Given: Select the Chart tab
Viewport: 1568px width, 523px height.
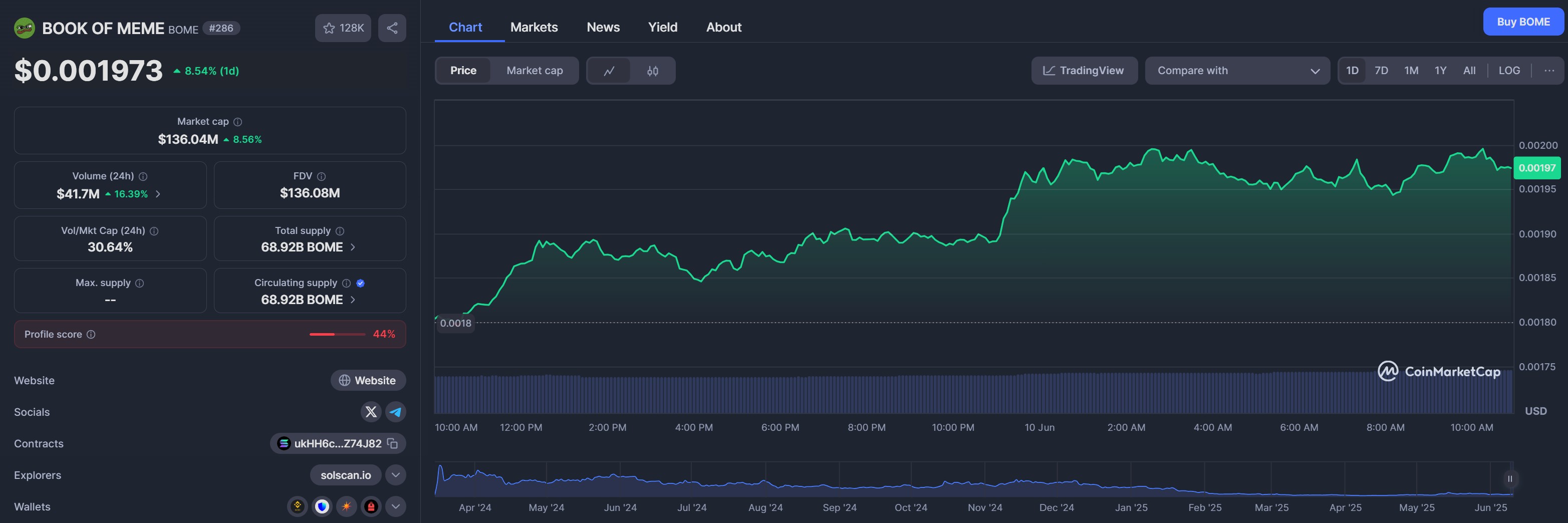Looking at the screenshot, I should pos(466,28).
